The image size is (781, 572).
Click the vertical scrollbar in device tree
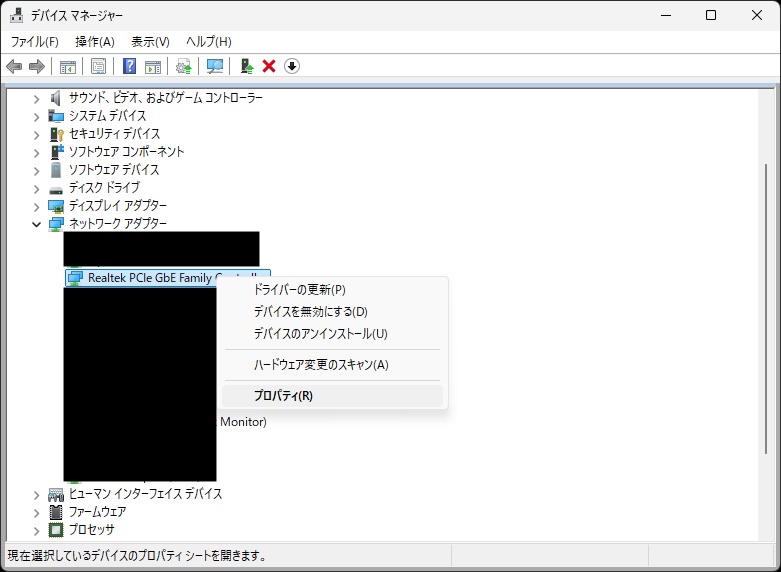[x=768, y=300]
